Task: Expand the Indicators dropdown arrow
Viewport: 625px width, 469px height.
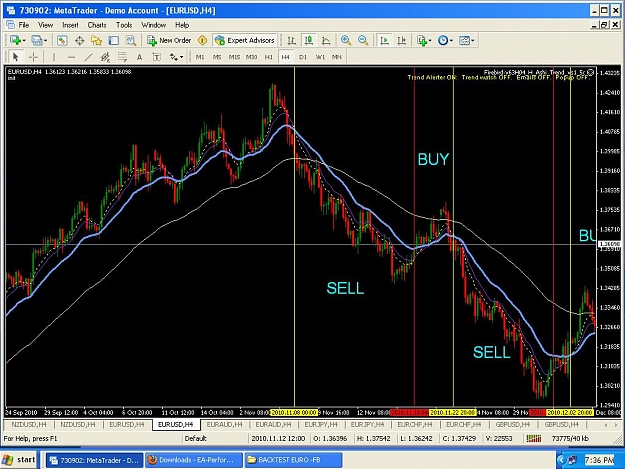Action: (x=430, y=41)
